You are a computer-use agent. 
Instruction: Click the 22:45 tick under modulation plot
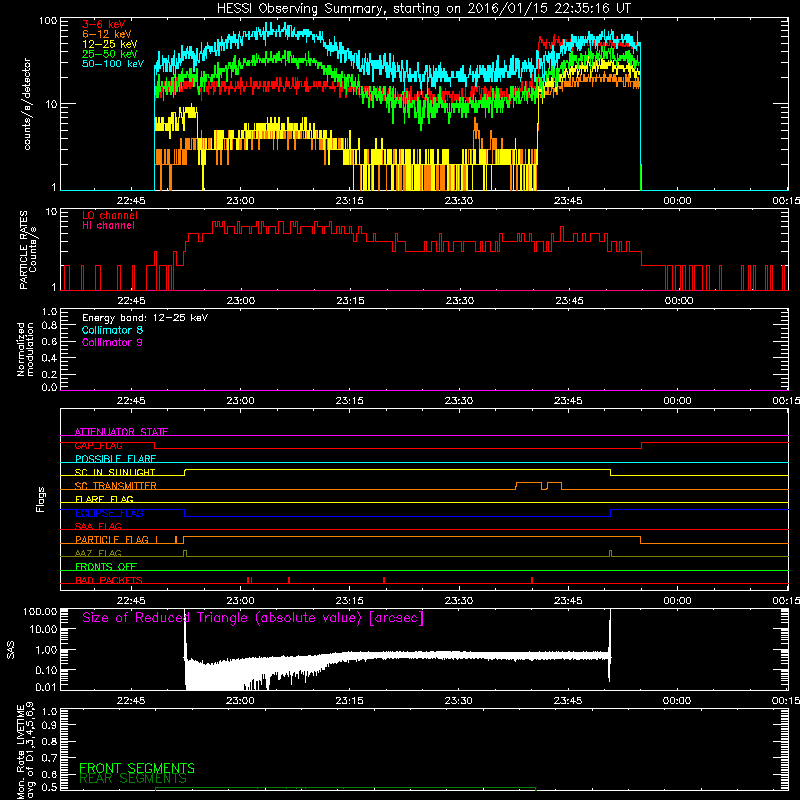(131, 401)
